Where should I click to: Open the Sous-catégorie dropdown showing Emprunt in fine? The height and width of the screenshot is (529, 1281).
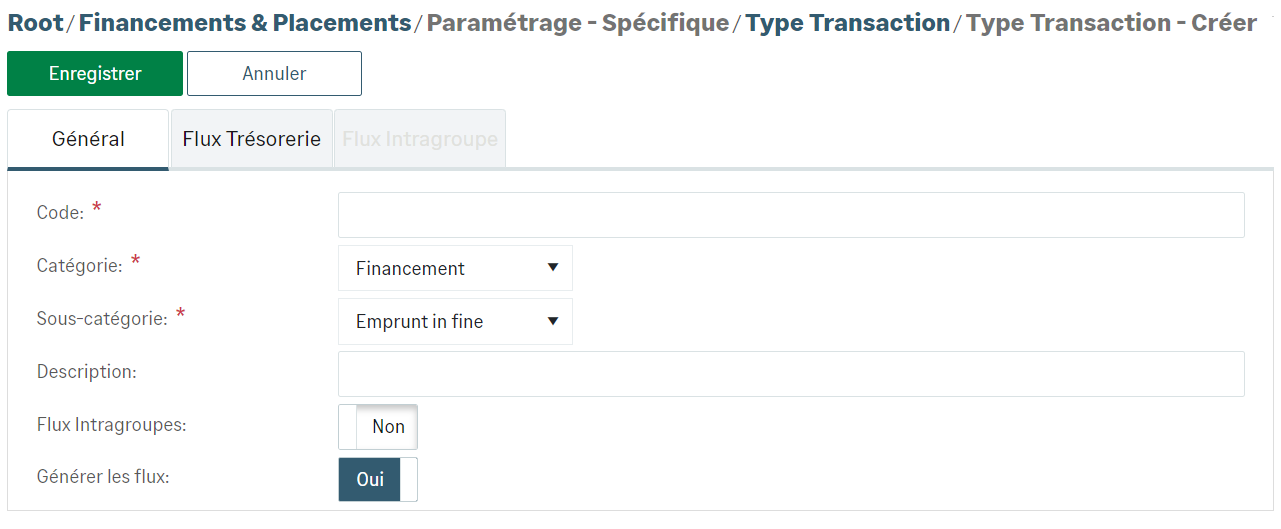point(455,321)
